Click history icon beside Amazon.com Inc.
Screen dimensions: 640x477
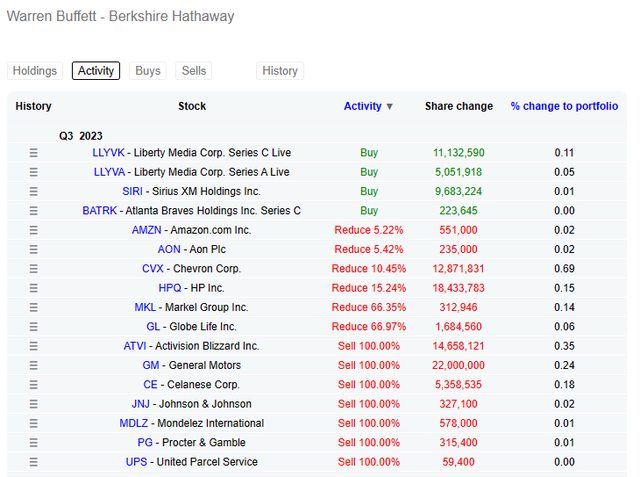pyautogui.click(x=33, y=230)
